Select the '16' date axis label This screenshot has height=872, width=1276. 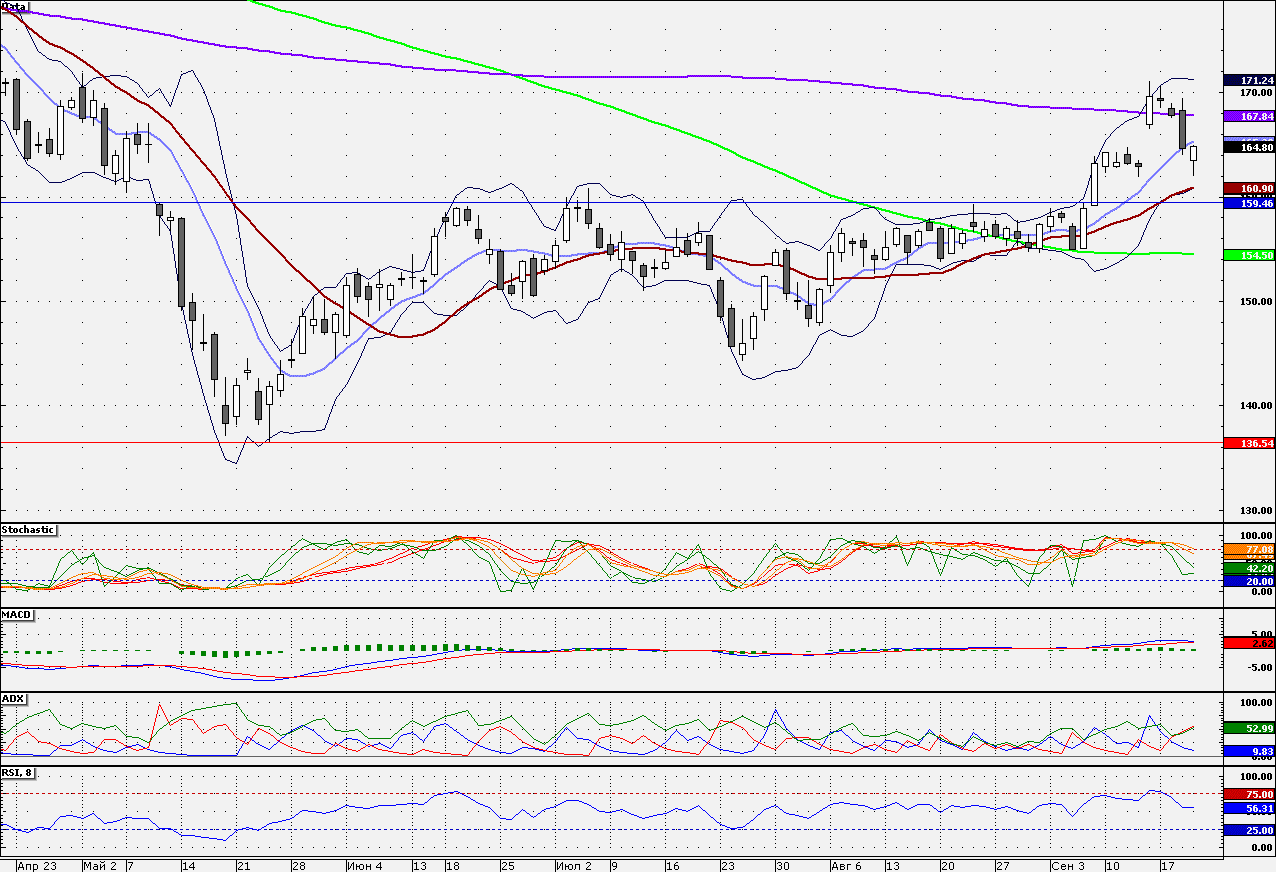672,865
